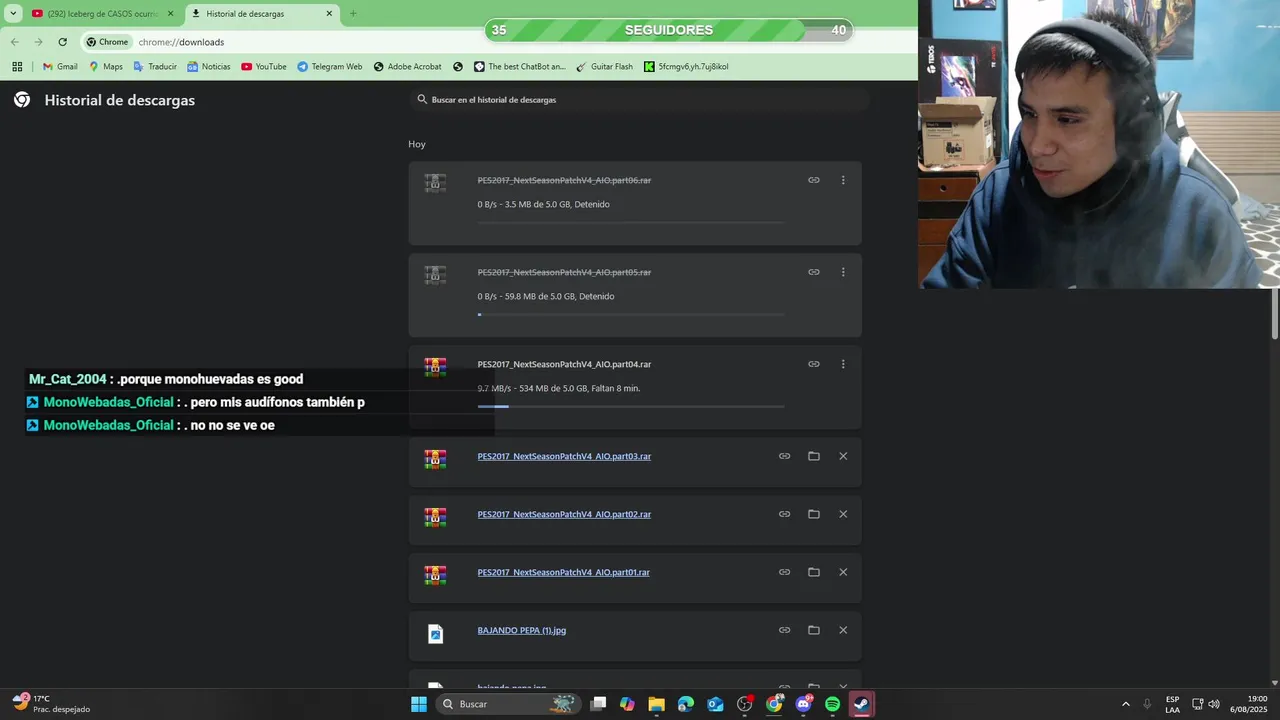Open the apps grid in bookmarks bar

point(17,67)
